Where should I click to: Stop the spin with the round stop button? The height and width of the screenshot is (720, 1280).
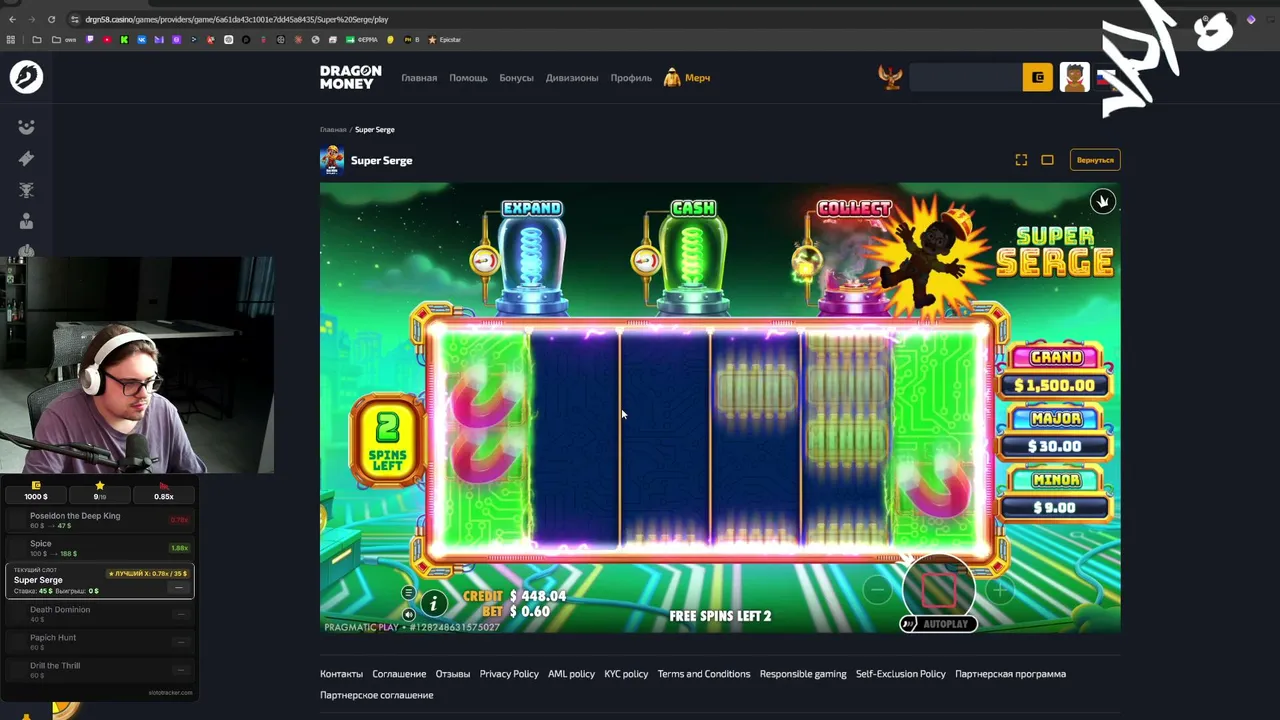(x=938, y=590)
